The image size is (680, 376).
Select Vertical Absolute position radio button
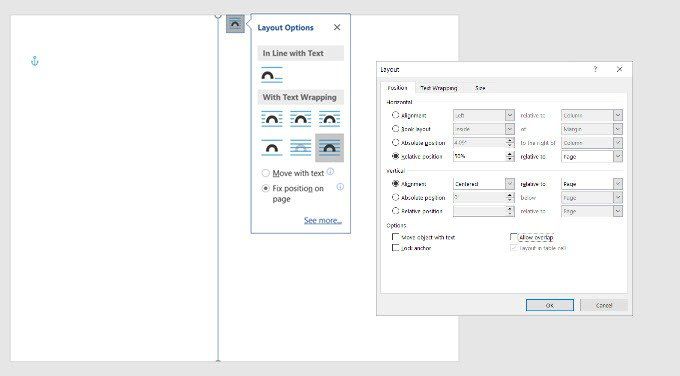point(395,197)
